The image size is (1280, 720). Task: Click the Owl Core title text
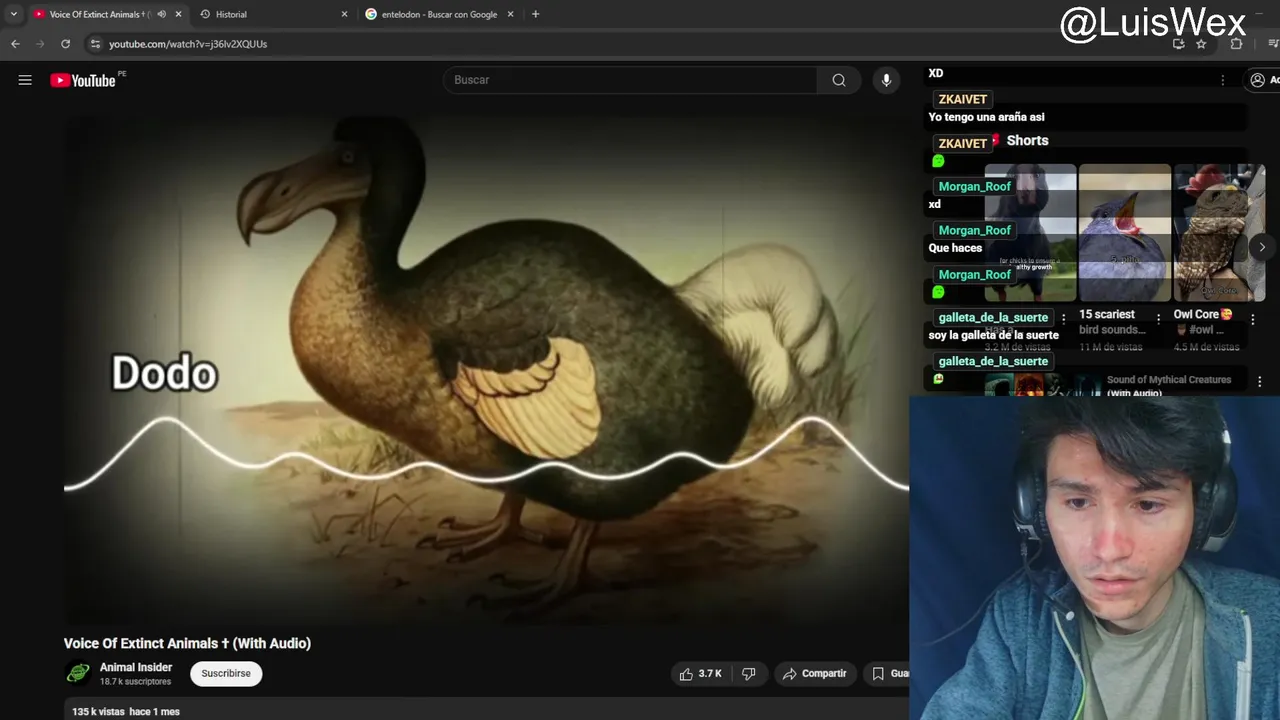coord(1203,322)
